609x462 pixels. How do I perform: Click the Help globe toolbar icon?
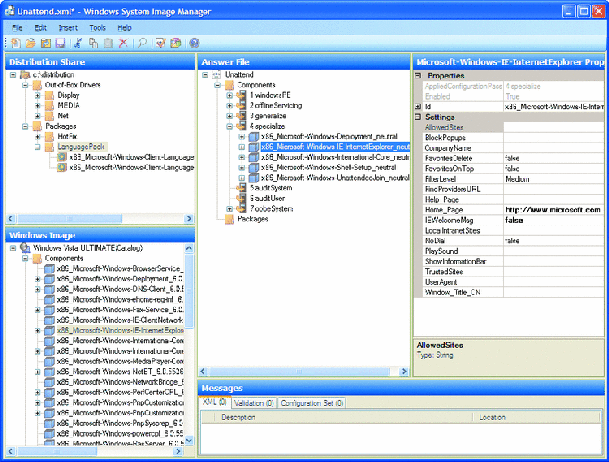tap(194, 43)
